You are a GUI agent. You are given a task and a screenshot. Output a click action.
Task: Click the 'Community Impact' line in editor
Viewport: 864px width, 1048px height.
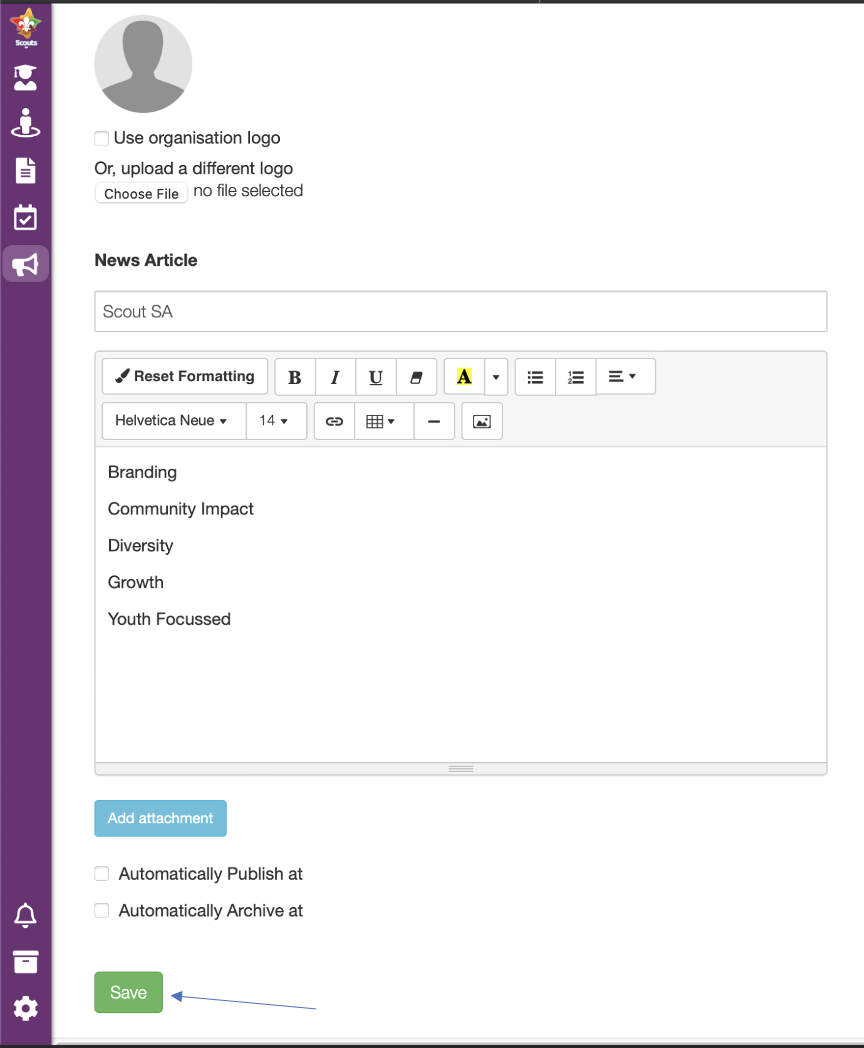tap(180, 509)
